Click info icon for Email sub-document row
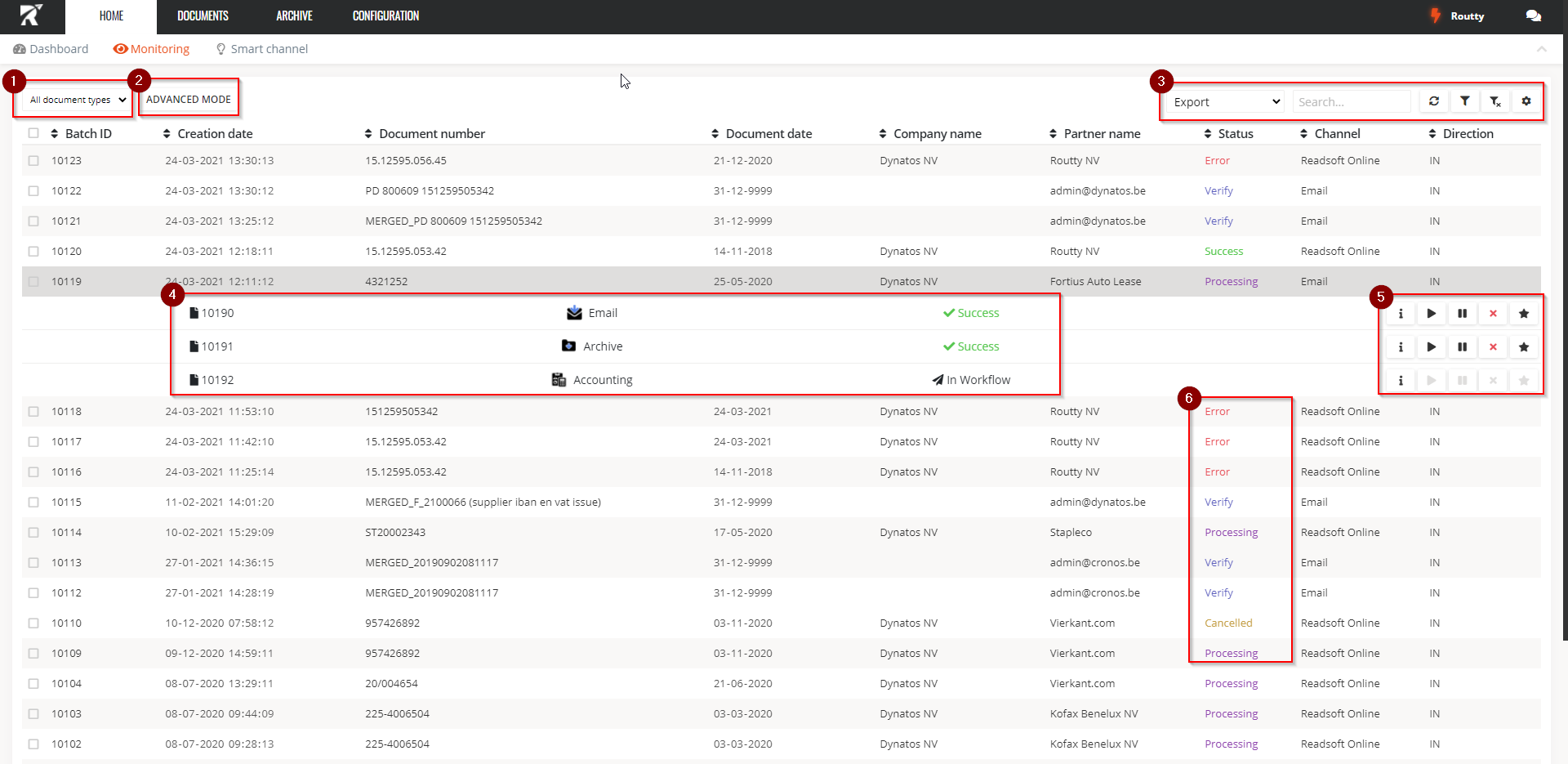This screenshot has width=1568, height=764. pyautogui.click(x=1401, y=314)
